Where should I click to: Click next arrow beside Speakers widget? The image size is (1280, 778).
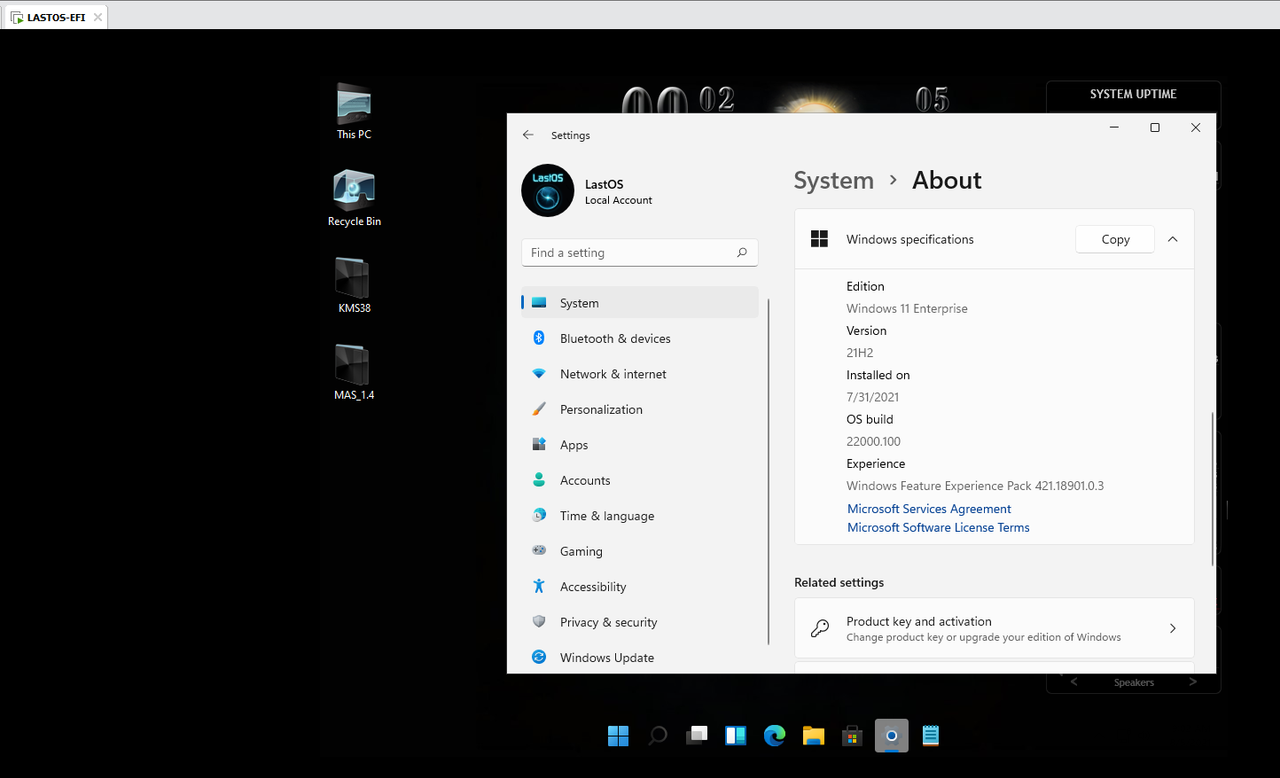[x=1193, y=682]
